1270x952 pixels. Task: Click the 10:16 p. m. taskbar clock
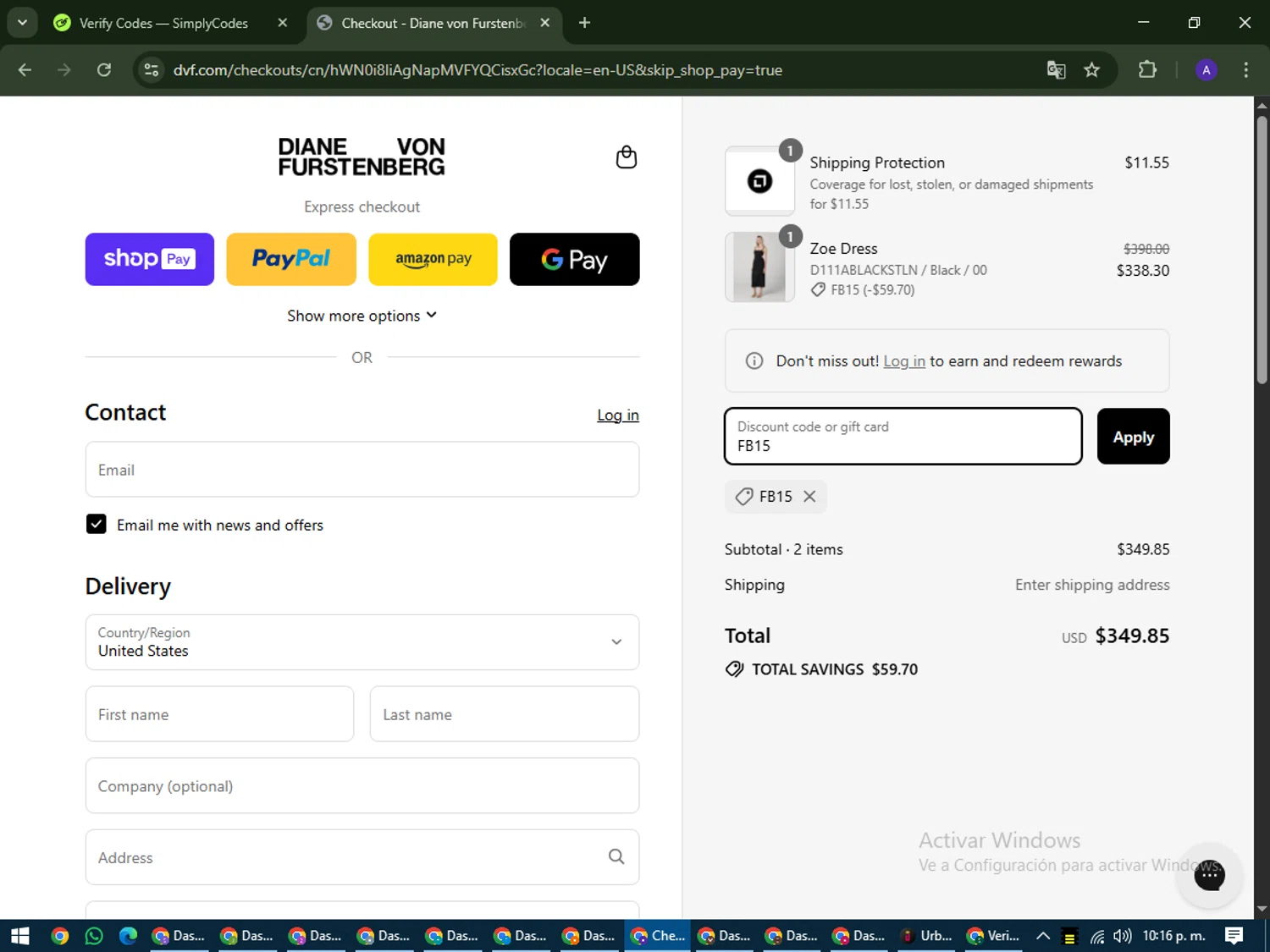[x=1174, y=936]
